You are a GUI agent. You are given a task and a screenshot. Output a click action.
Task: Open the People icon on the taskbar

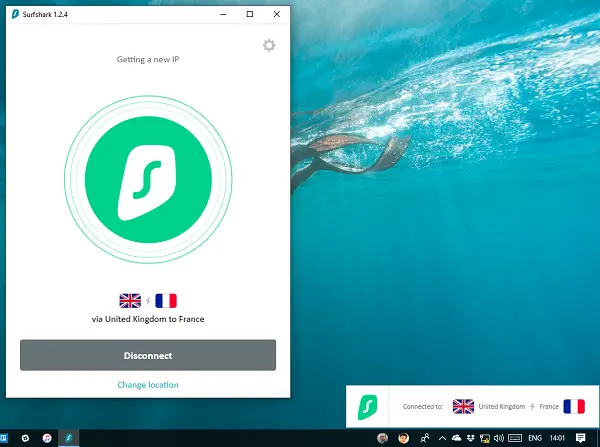point(425,438)
